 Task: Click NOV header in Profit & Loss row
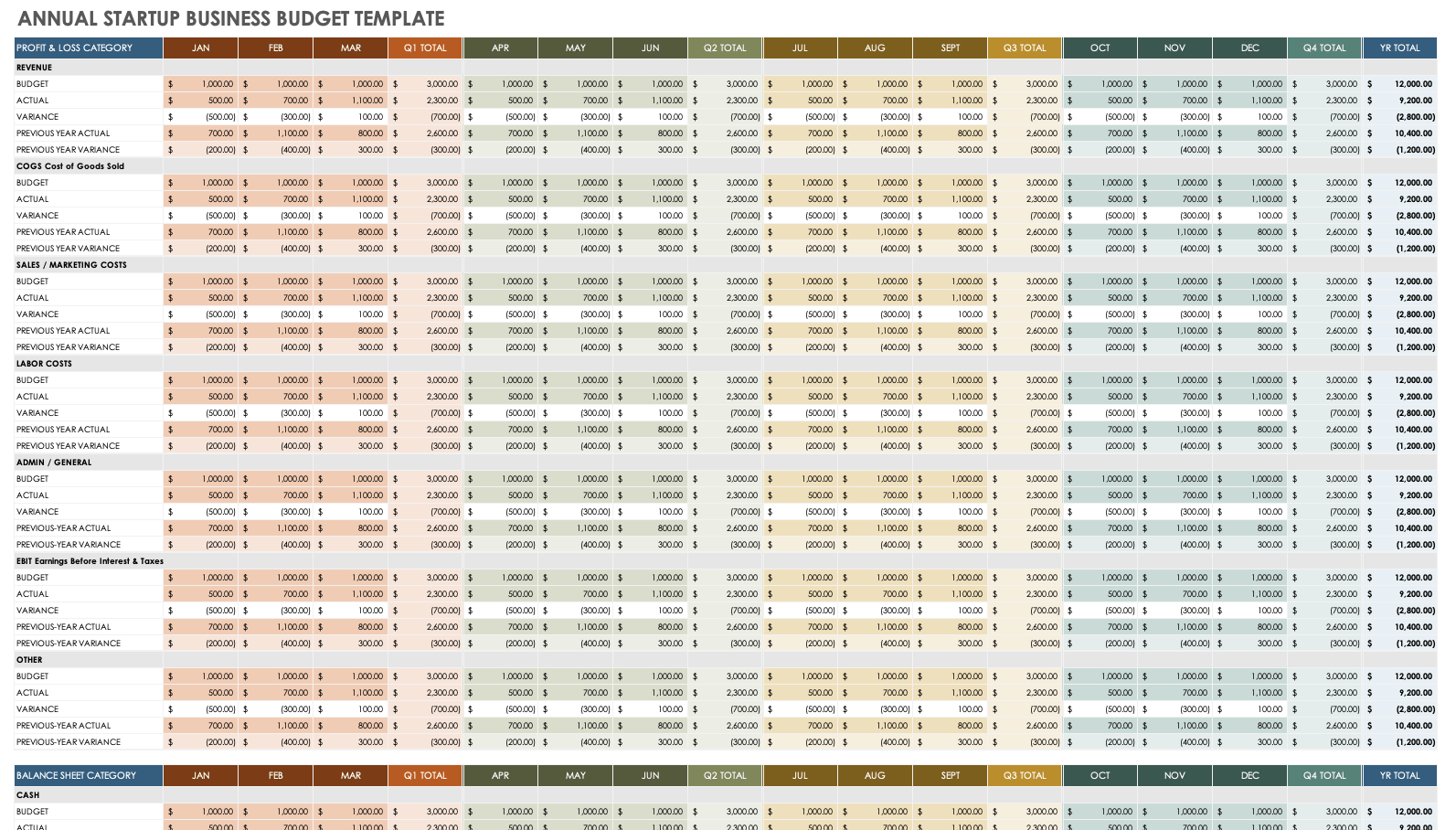click(1175, 48)
